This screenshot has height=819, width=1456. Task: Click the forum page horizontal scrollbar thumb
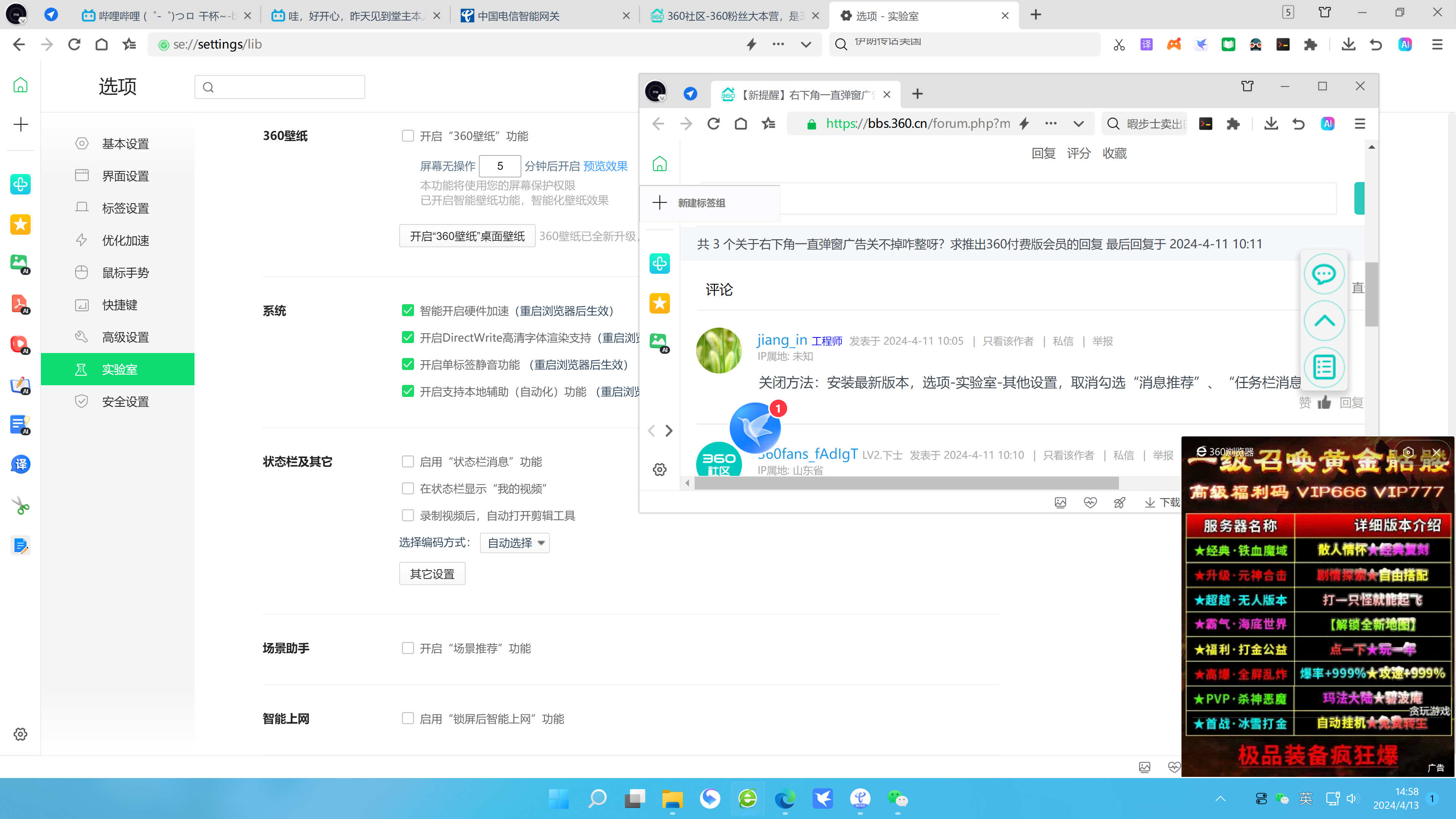point(906,483)
